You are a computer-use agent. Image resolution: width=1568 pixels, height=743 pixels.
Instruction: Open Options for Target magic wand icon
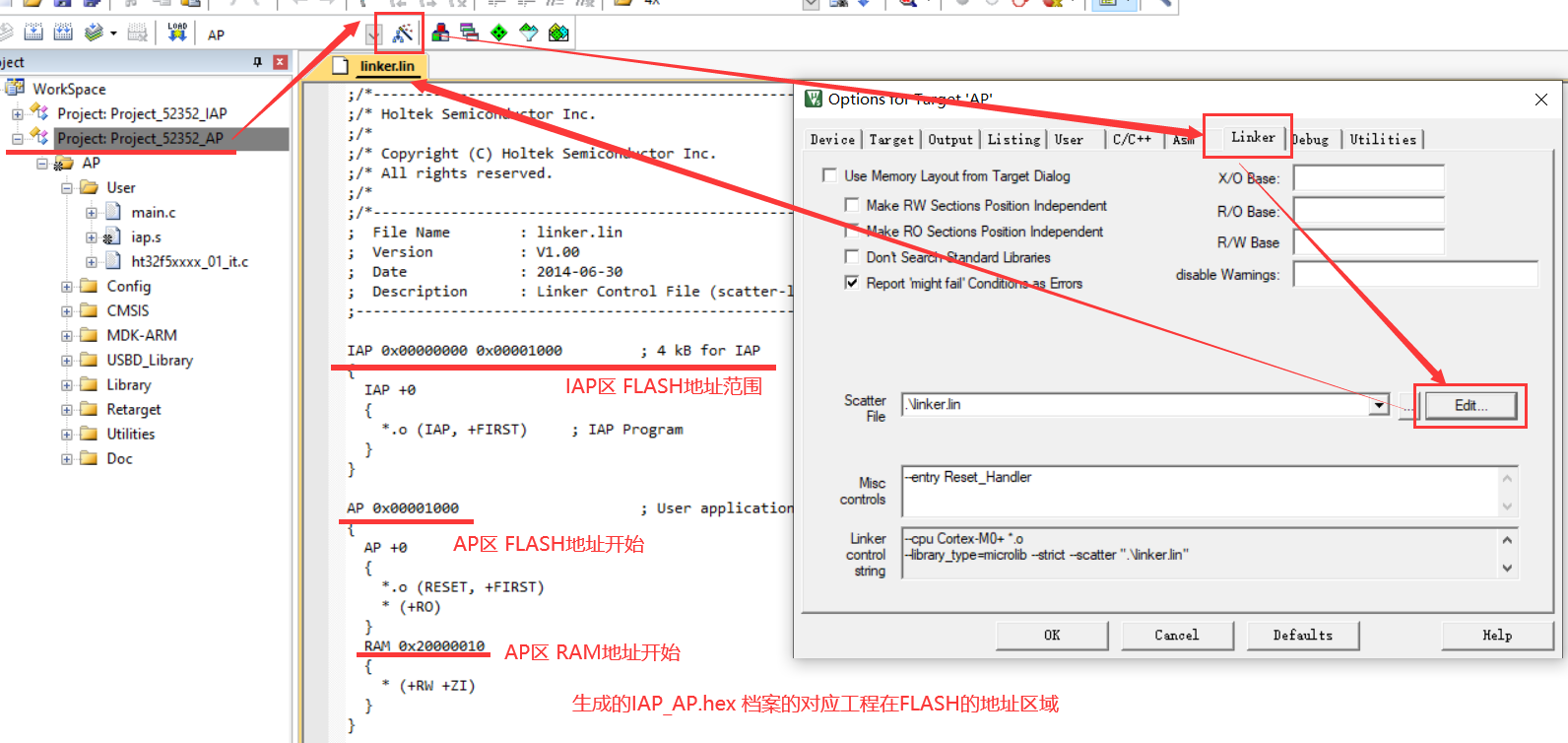402,34
